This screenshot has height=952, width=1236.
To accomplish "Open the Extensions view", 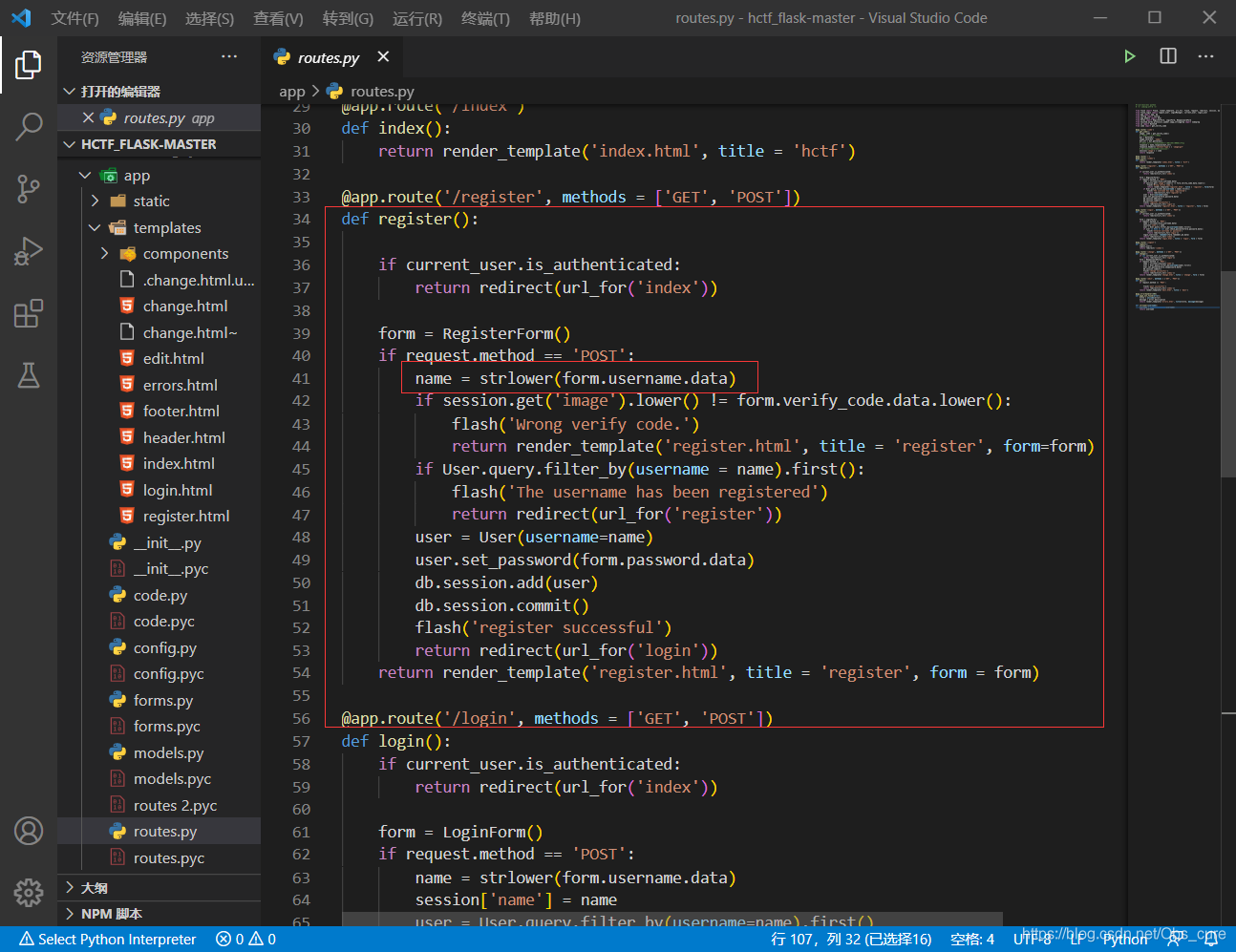I will tap(29, 313).
